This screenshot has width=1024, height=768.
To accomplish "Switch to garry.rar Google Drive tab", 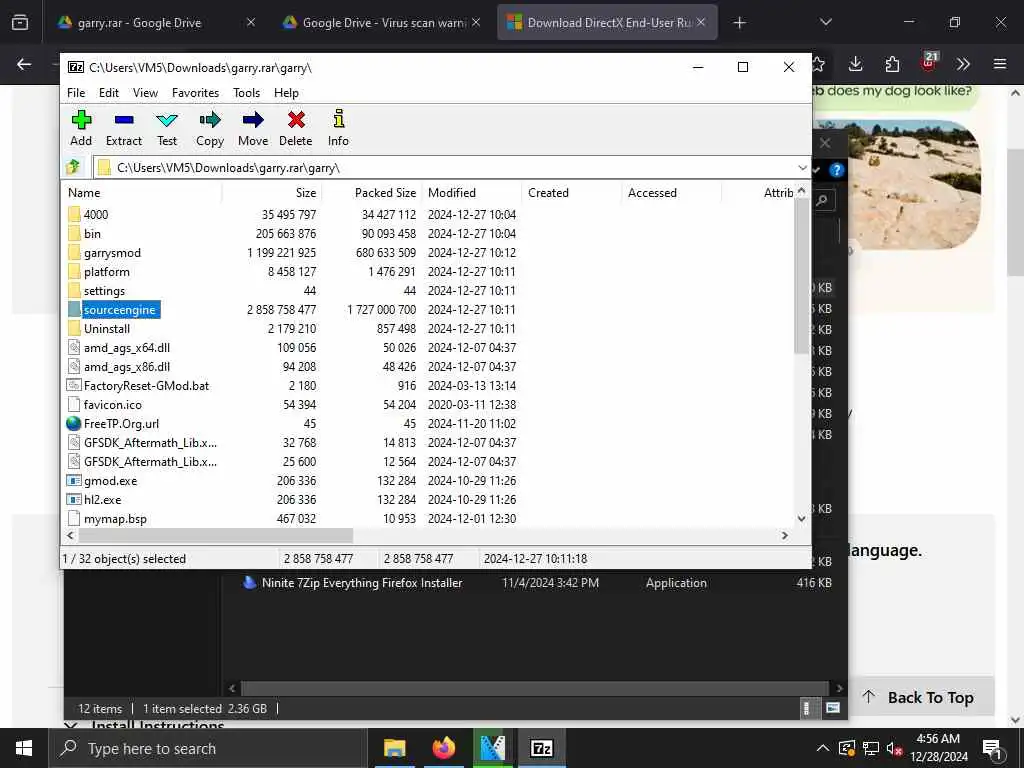I will (x=157, y=23).
